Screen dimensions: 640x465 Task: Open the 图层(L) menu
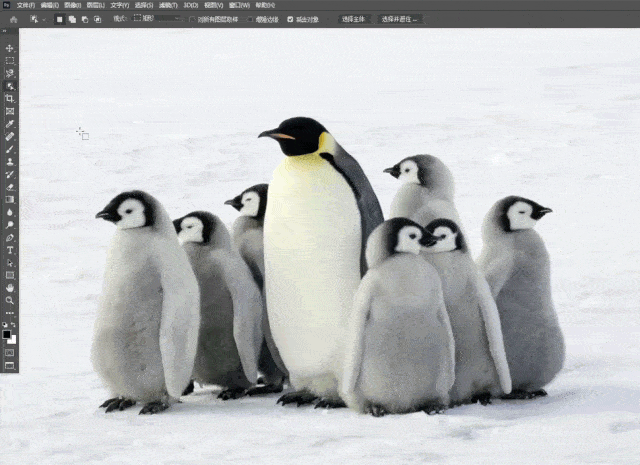click(96, 5)
